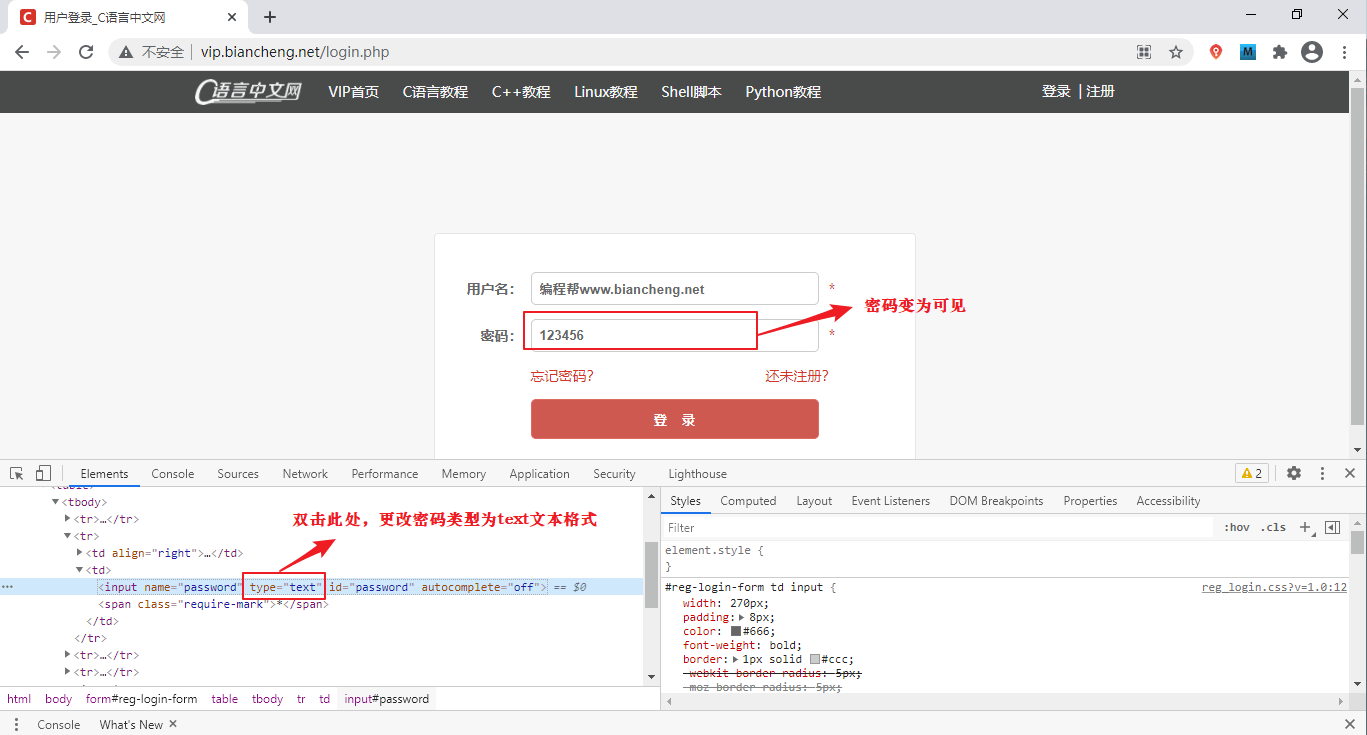The height and width of the screenshot is (735, 1367).
Task: Add new style rule plus icon
Action: 1305,527
